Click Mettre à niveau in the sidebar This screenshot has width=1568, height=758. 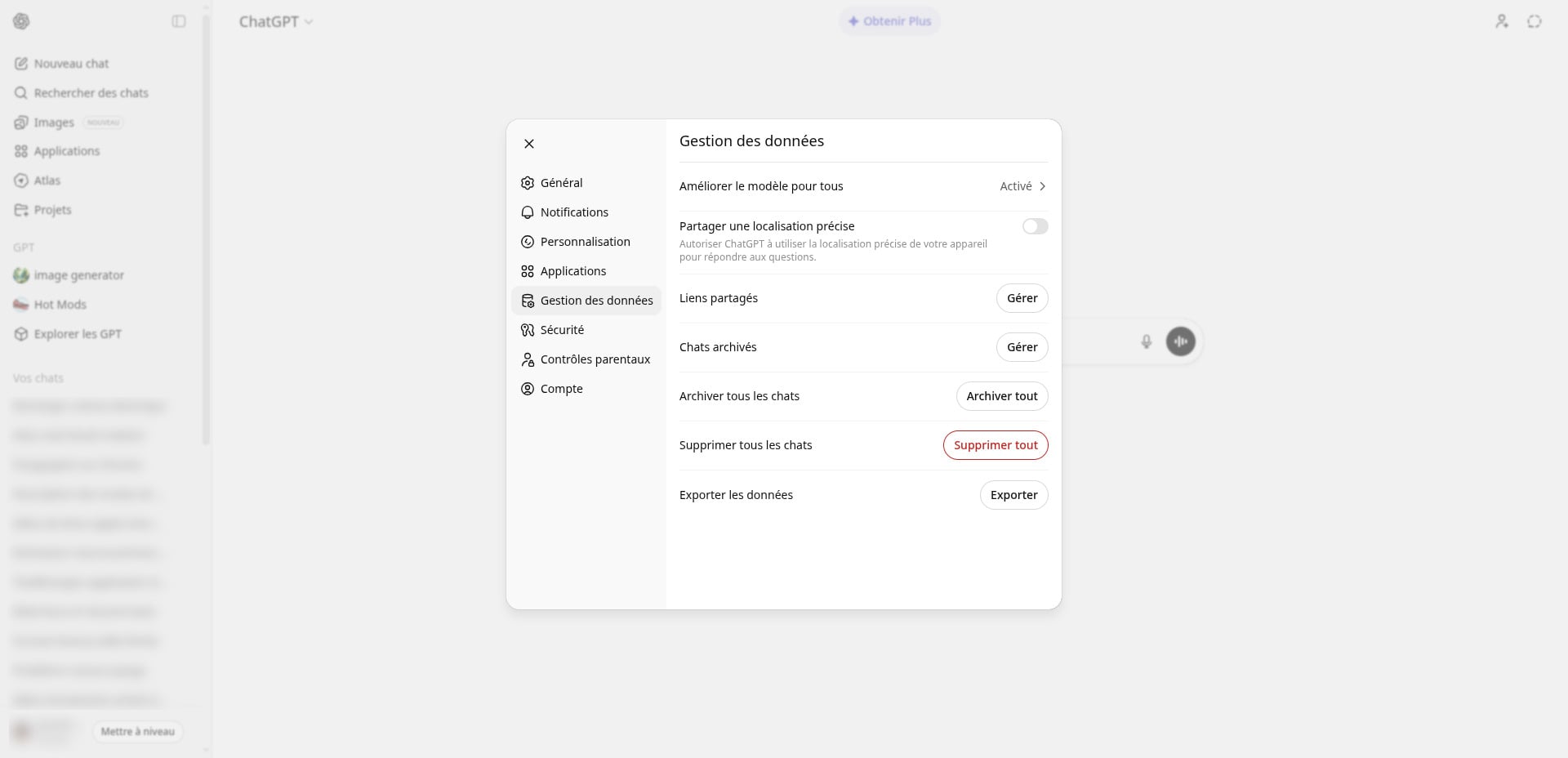pyautogui.click(x=137, y=732)
